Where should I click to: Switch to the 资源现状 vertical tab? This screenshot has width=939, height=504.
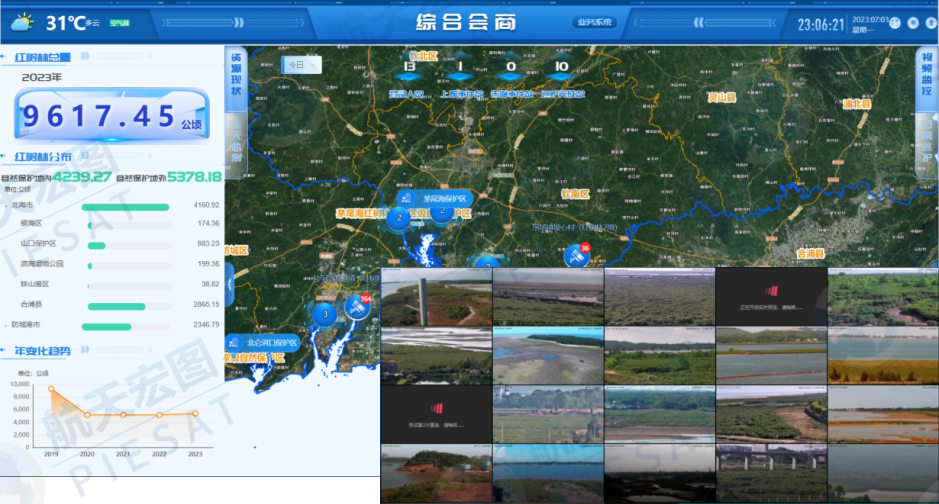click(236, 75)
